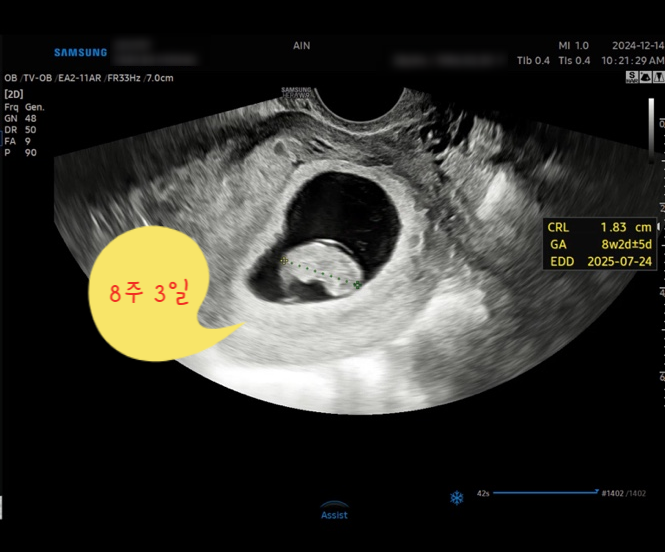Click the P 90 power setting
Image resolution: width=665 pixels, height=552 pixels.
pyautogui.click(x=20, y=153)
